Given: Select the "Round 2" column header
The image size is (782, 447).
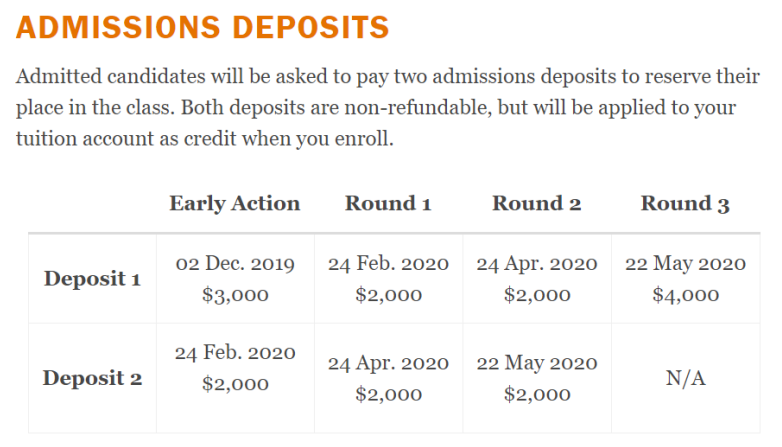Looking at the screenshot, I should coord(536,204).
